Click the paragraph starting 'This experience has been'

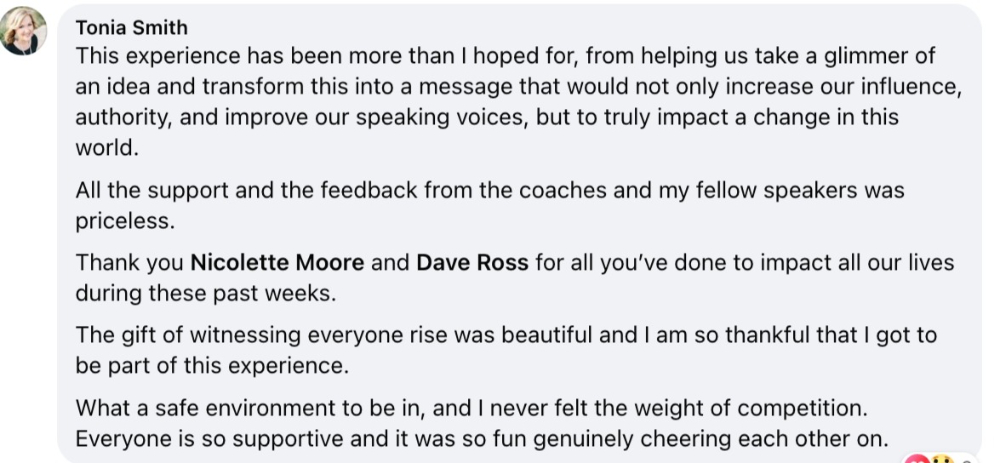tap(518, 102)
